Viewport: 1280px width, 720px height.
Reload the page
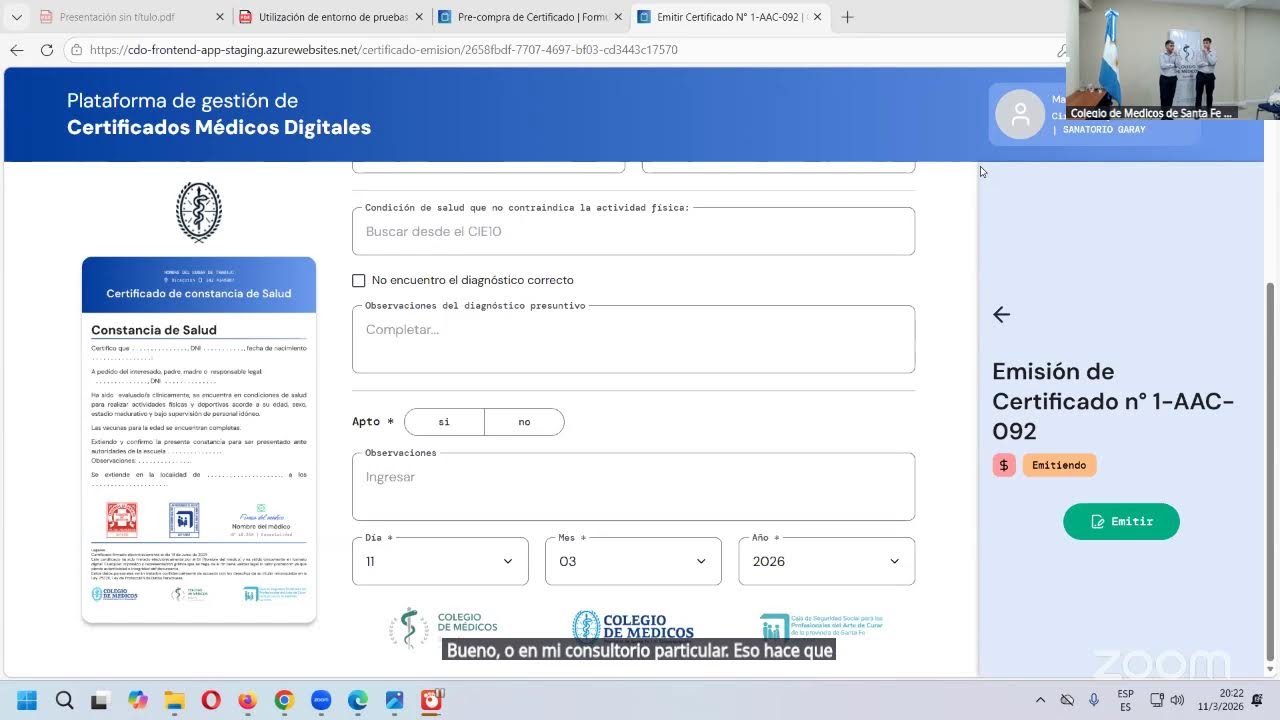coord(46,50)
